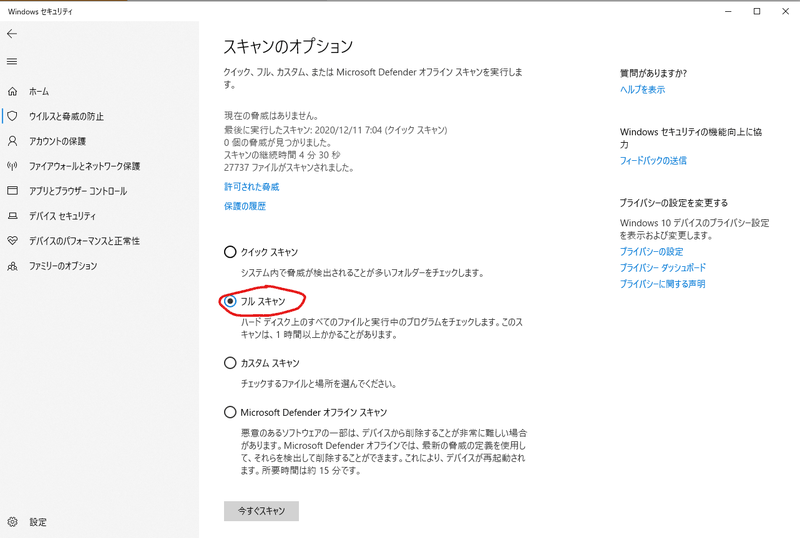
Task: Click the family options icon
Action: tap(12, 266)
